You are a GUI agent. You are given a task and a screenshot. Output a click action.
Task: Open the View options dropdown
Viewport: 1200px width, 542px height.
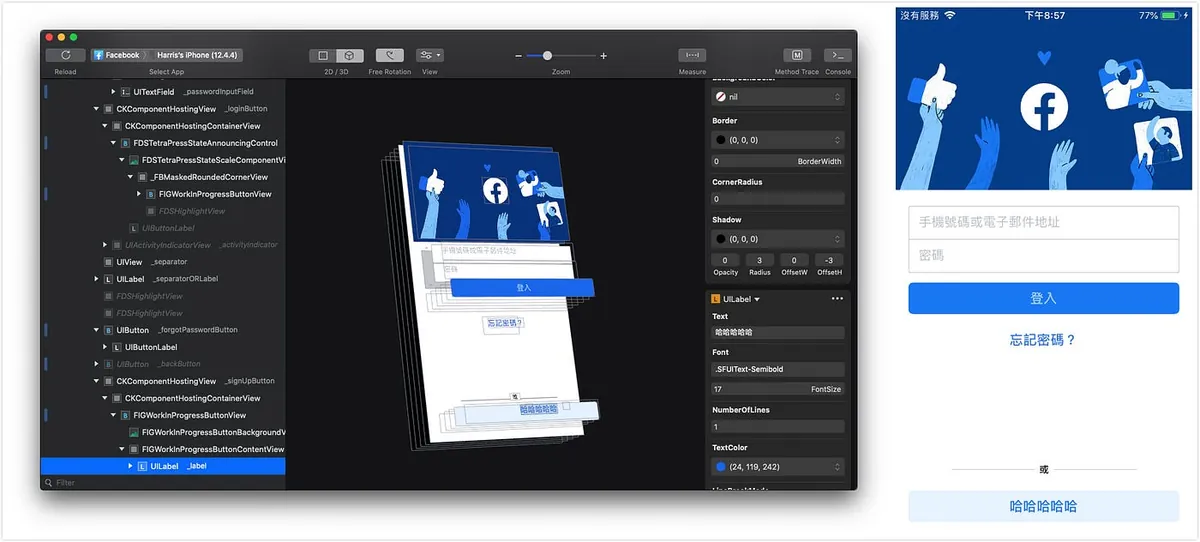pos(430,56)
